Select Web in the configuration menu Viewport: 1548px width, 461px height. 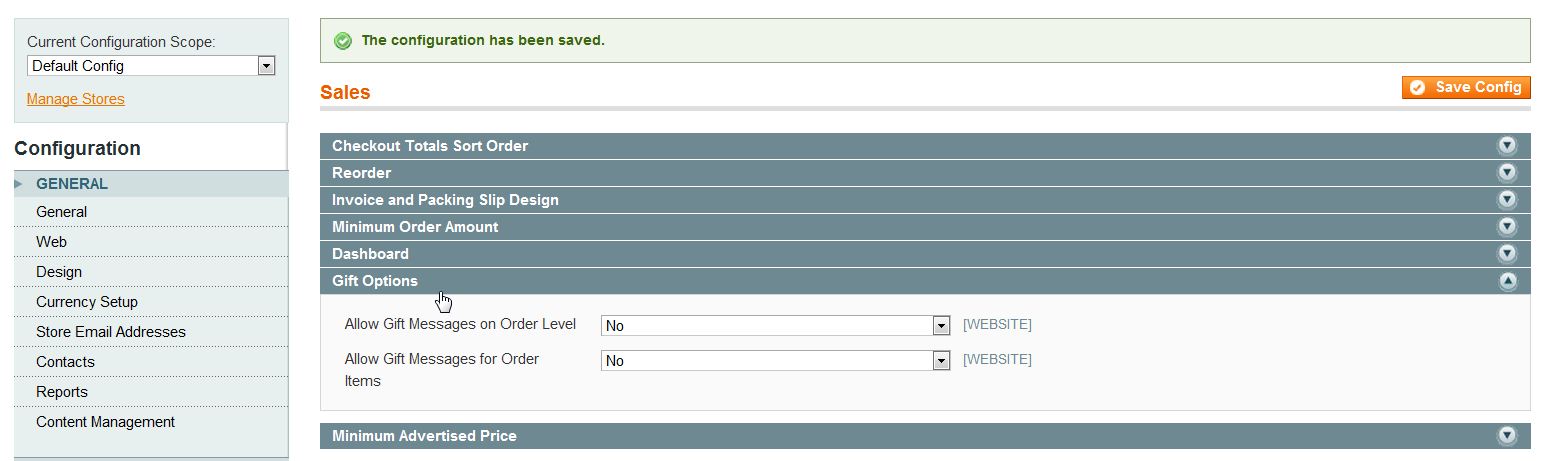coord(51,242)
